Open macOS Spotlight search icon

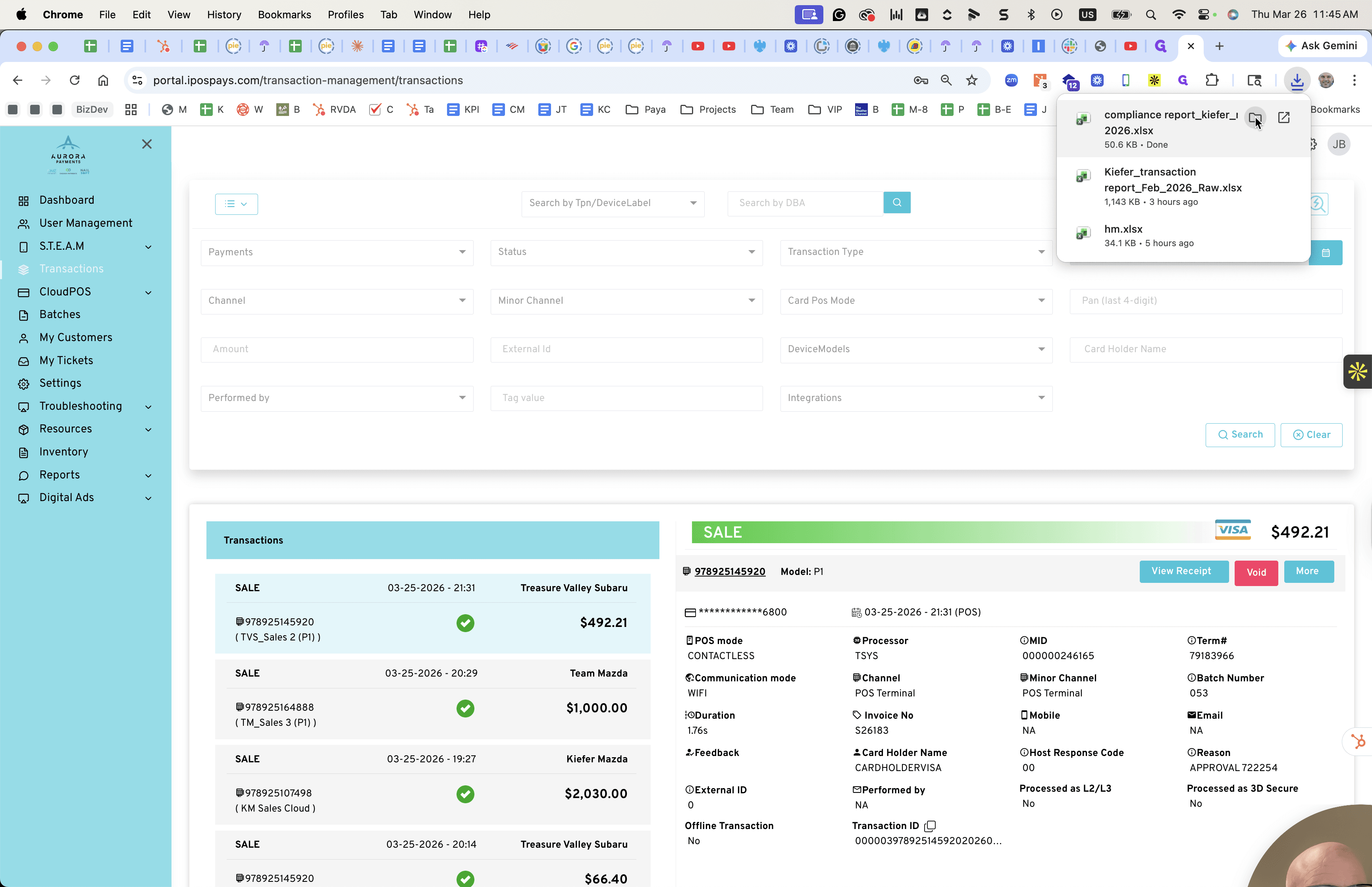[x=1151, y=14]
